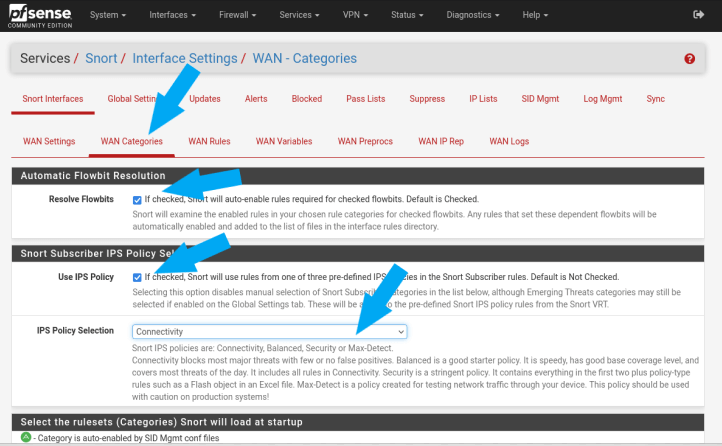The width and height of the screenshot is (722, 446).
Task: Click the WAN - Categories breadcrumb link
Action: [x=305, y=58]
